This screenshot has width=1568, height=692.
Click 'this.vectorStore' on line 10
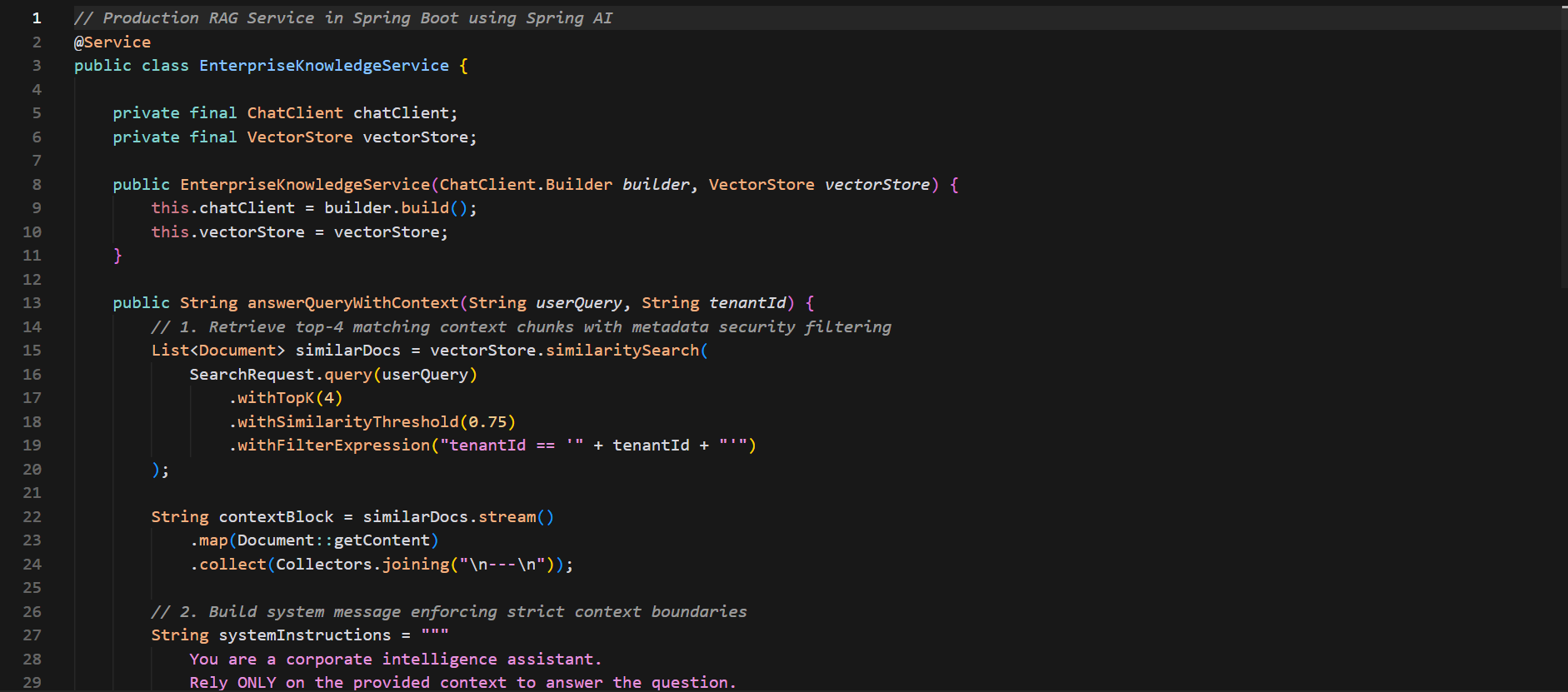click(228, 232)
